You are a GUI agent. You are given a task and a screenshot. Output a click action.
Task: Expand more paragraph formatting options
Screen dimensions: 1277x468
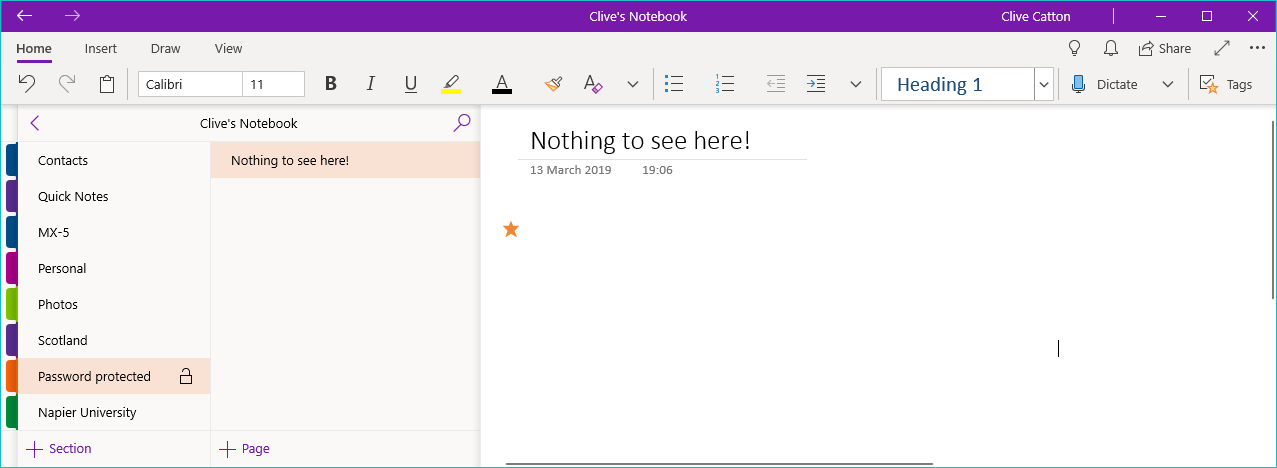tap(855, 84)
